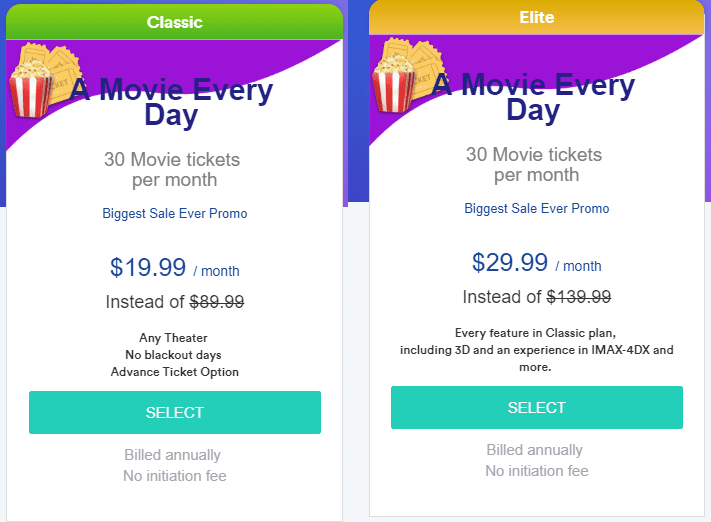711x522 pixels.
Task: Click Biggest Sale Ever Promo link in Elite
Action: [x=536, y=208]
